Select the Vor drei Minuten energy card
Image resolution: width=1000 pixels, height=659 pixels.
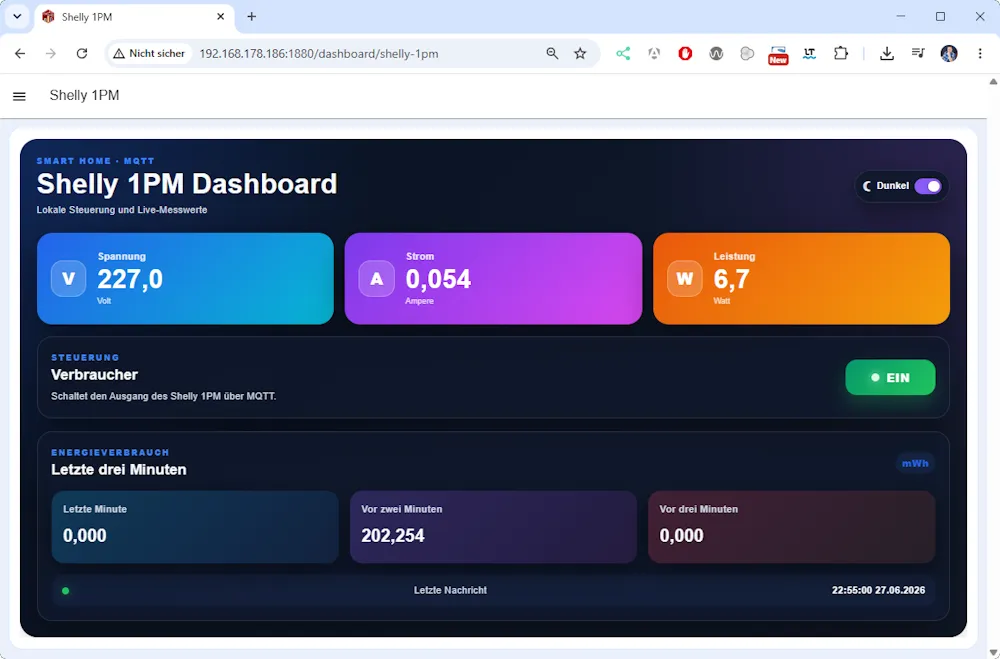pos(791,527)
